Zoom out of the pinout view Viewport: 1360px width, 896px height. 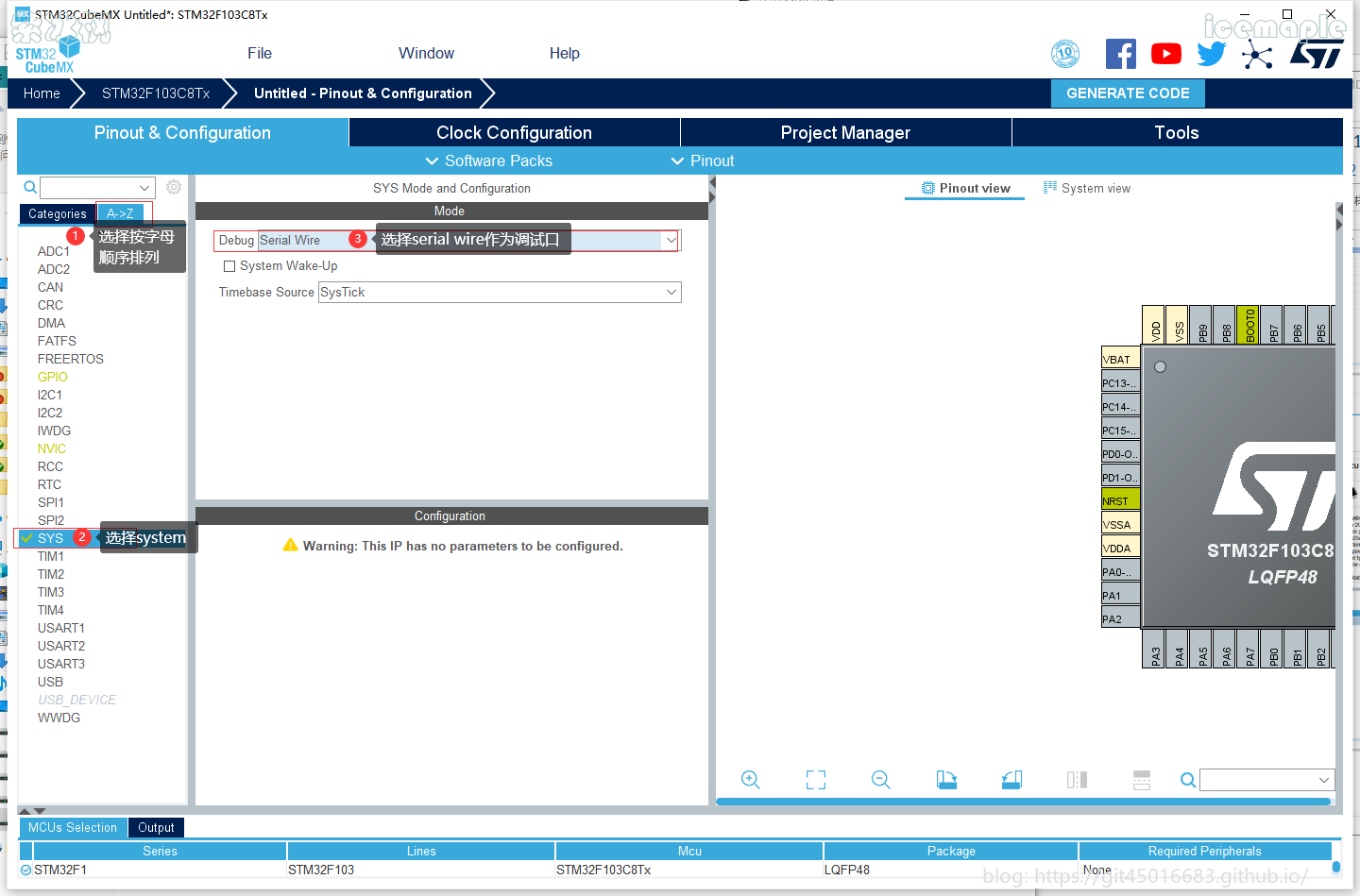(x=881, y=780)
